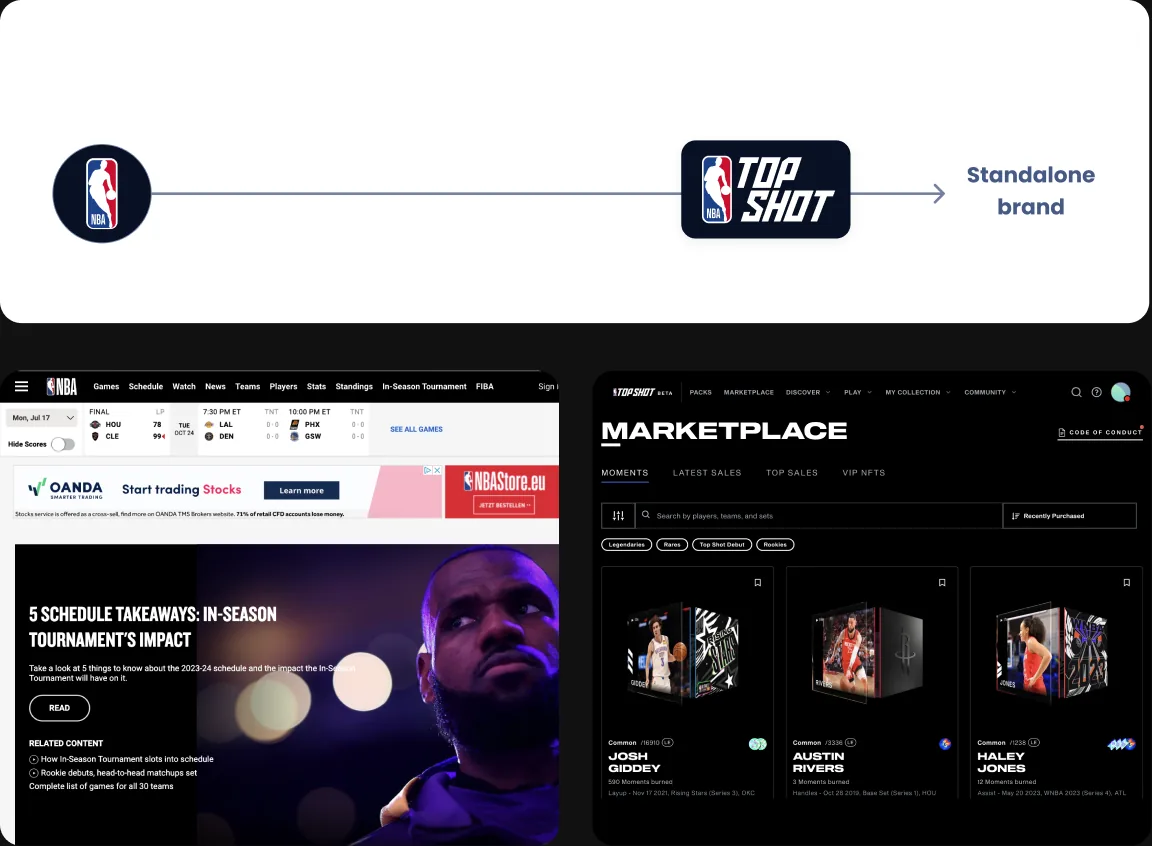
Task: Click the Code of Conduct document icon
Action: (x=1062, y=433)
